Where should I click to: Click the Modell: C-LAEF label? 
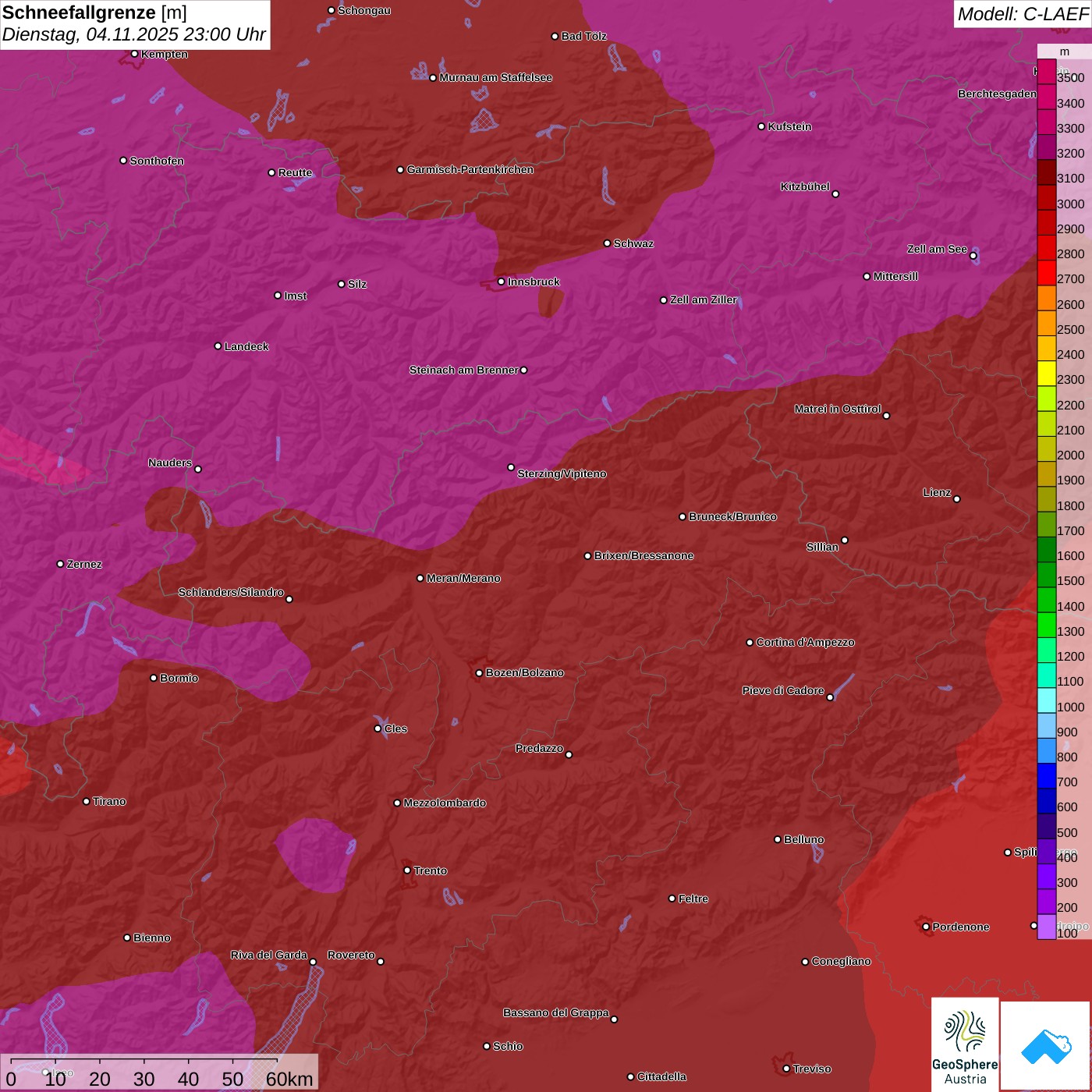[x=1023, y=13]
